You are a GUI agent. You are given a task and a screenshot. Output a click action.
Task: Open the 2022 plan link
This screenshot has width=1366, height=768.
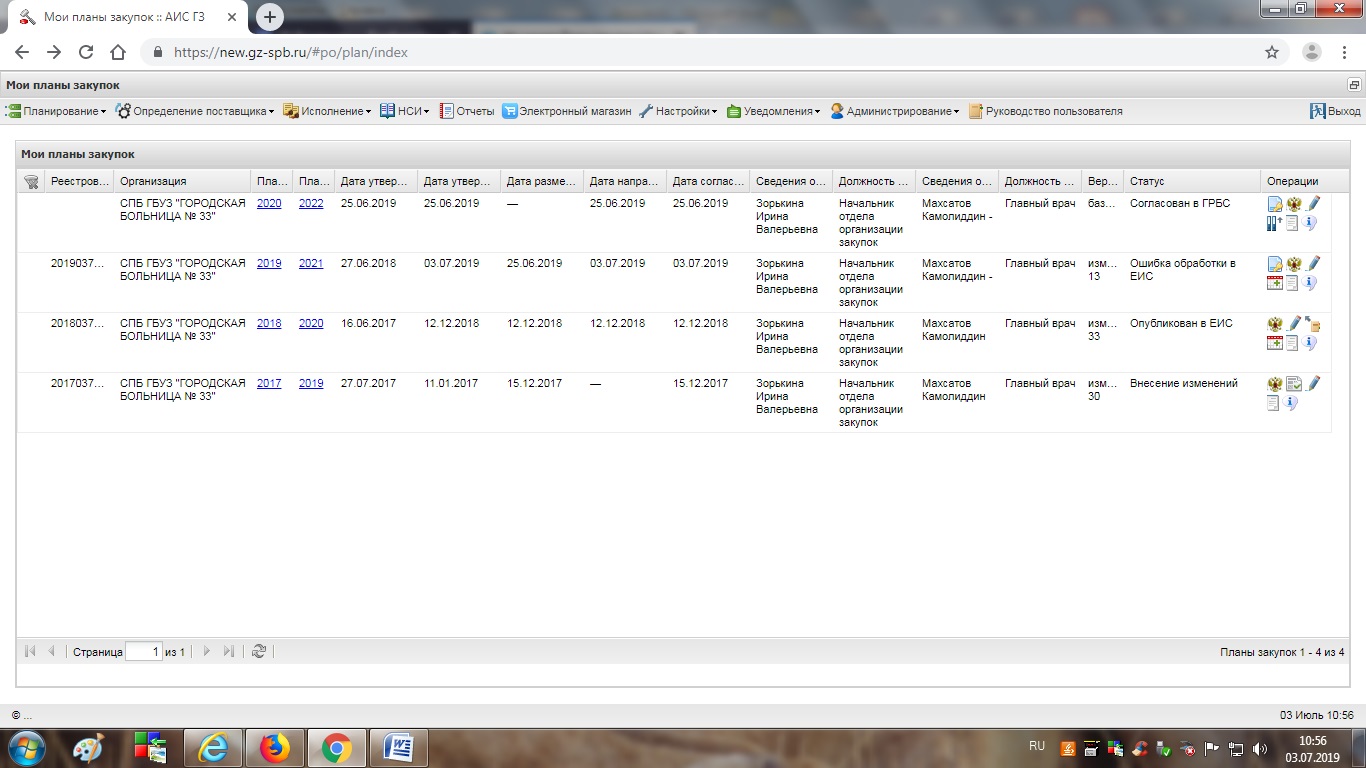[311, 203]
